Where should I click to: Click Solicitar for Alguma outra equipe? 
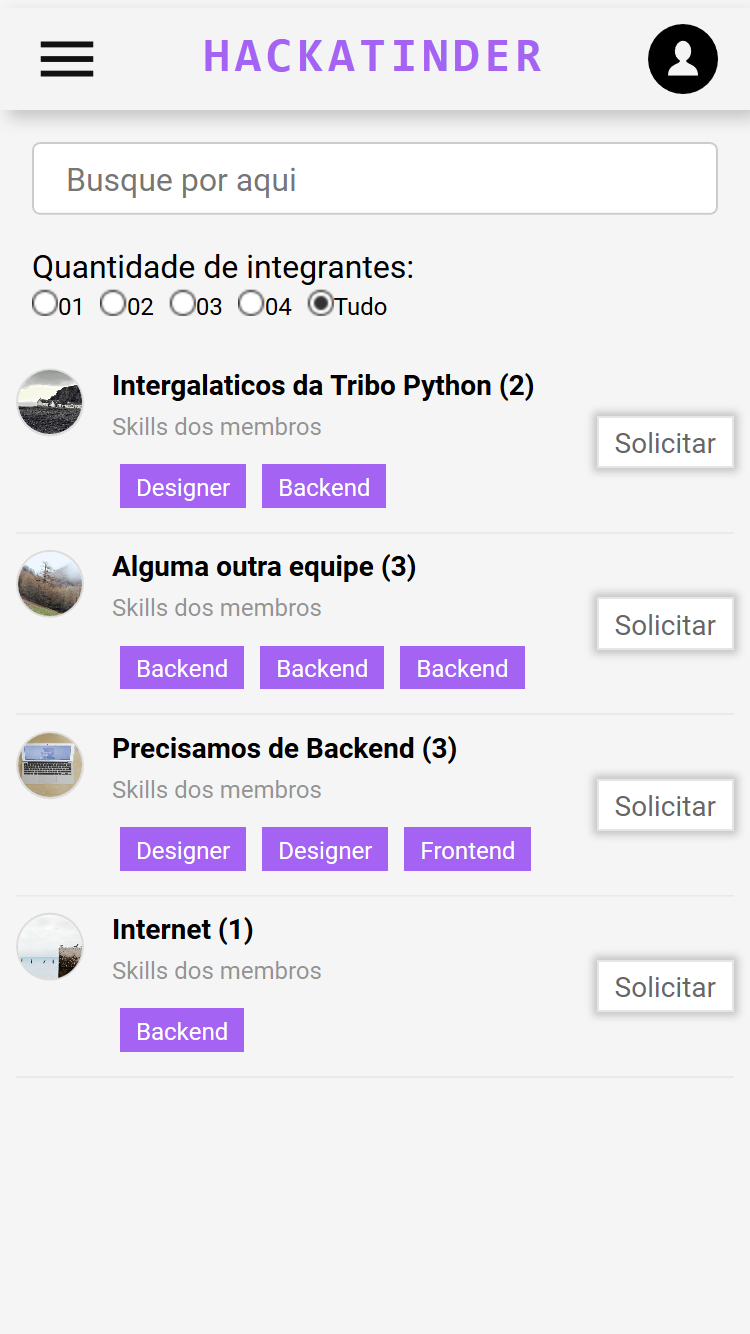(664, 624)
